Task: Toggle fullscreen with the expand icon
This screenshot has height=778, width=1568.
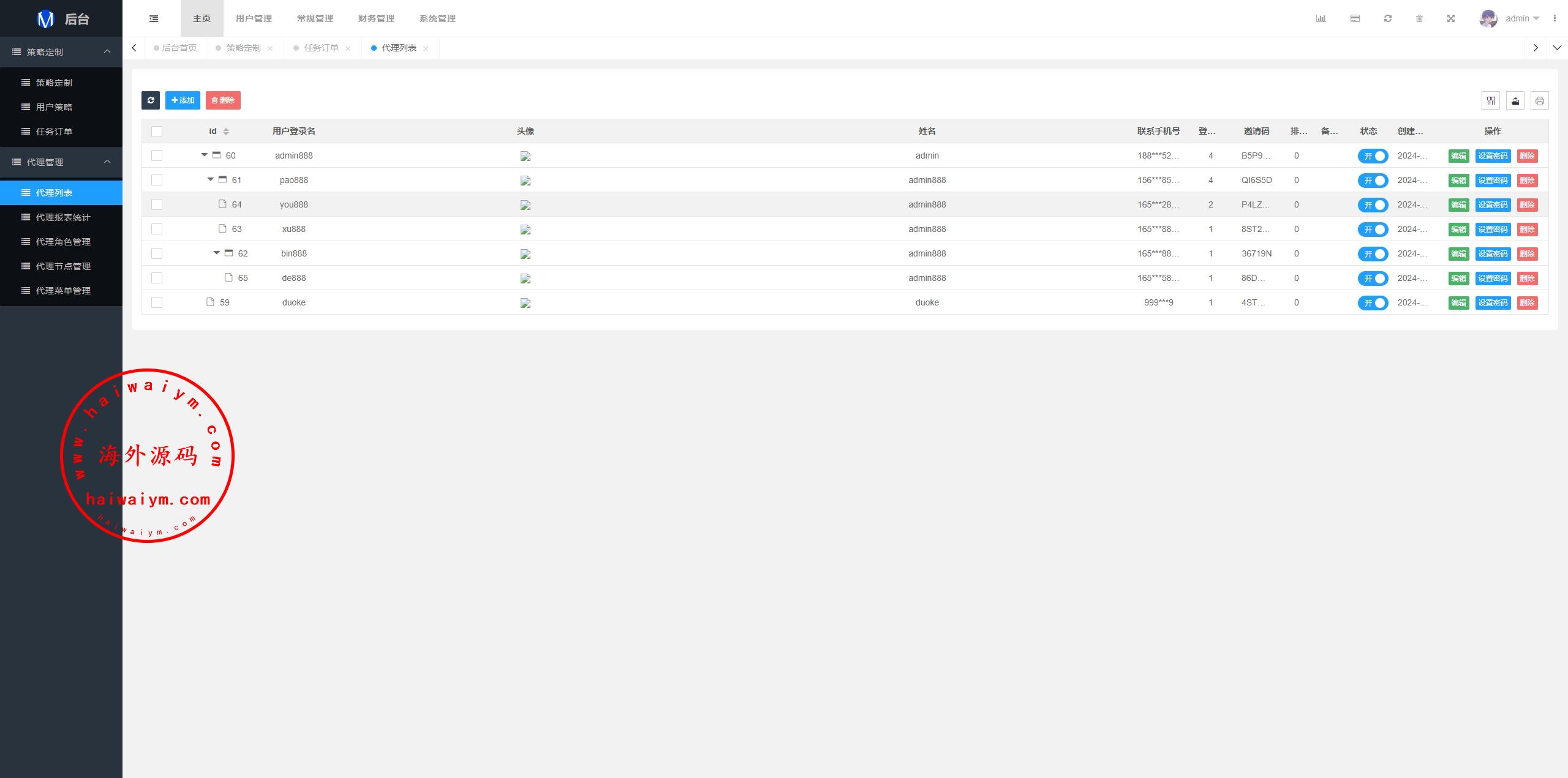Action: (x=1451, y=18)
